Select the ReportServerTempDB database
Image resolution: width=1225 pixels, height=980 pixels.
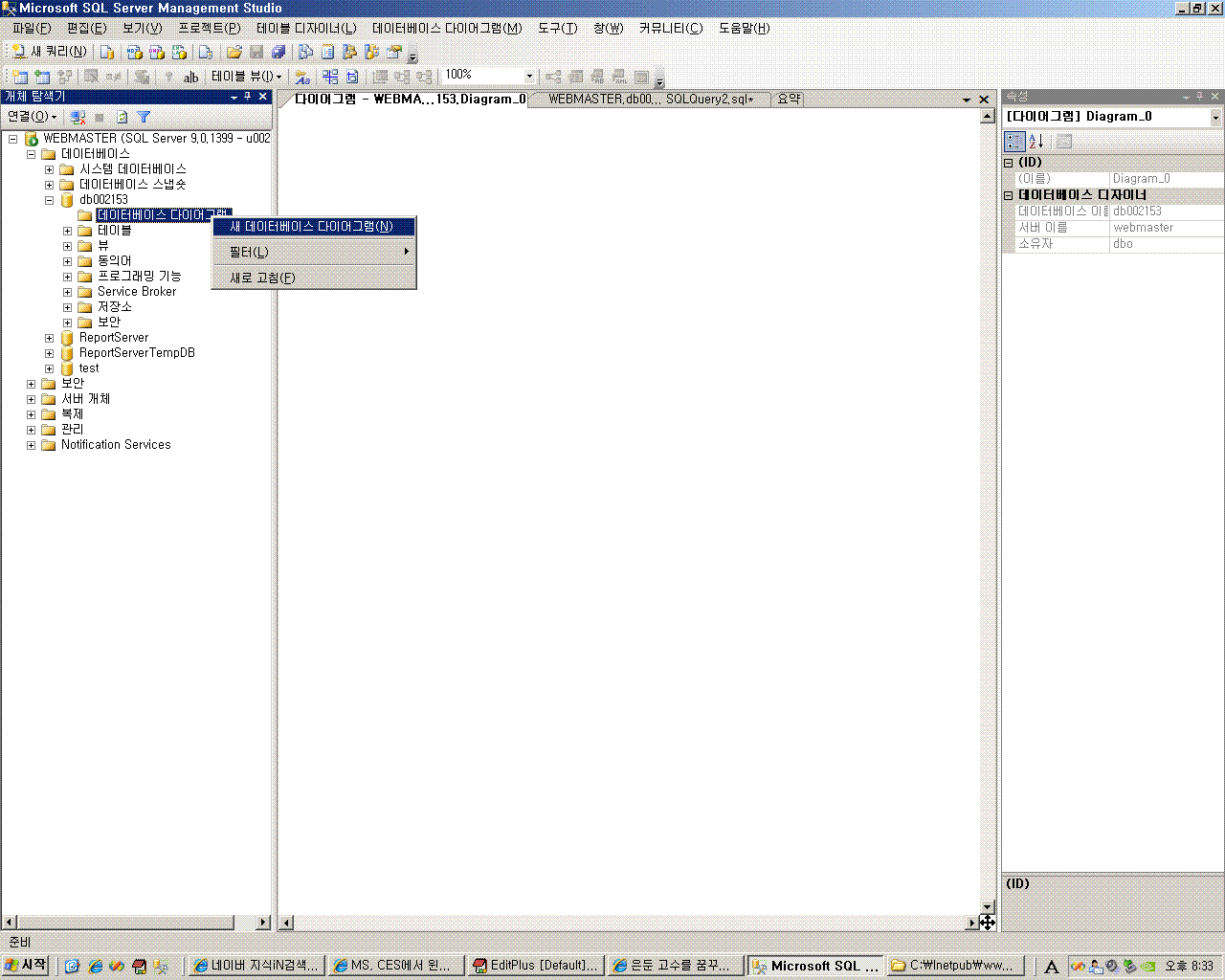(x=137, y=352)
